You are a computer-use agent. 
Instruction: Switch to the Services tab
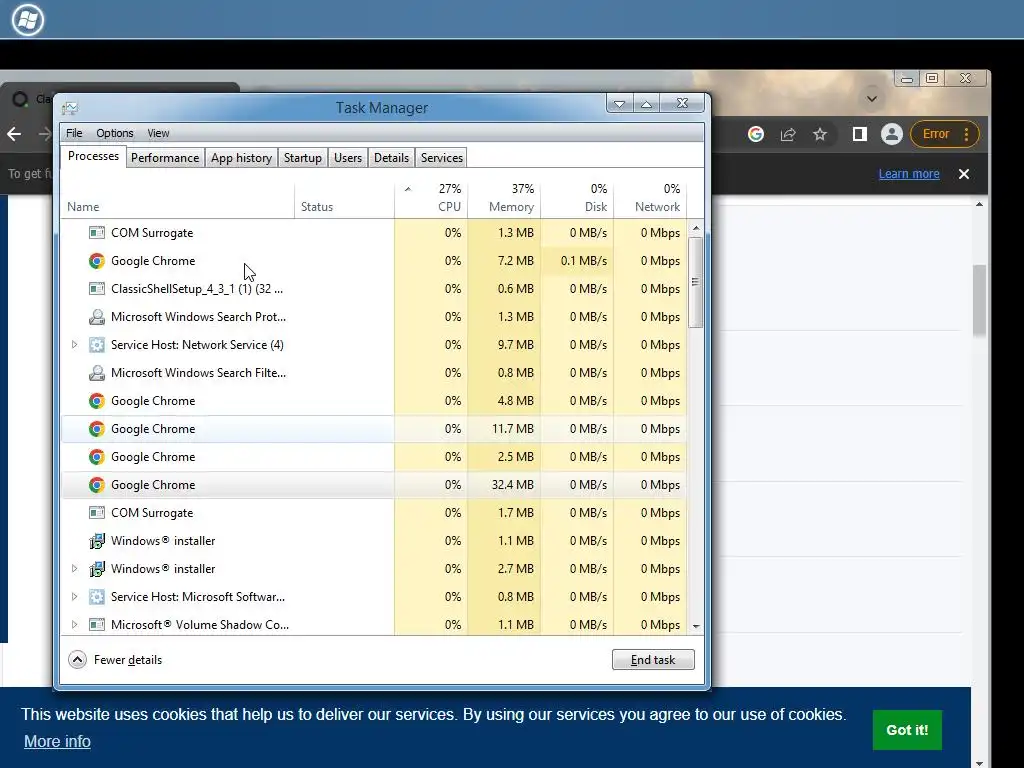pos(441,158)
